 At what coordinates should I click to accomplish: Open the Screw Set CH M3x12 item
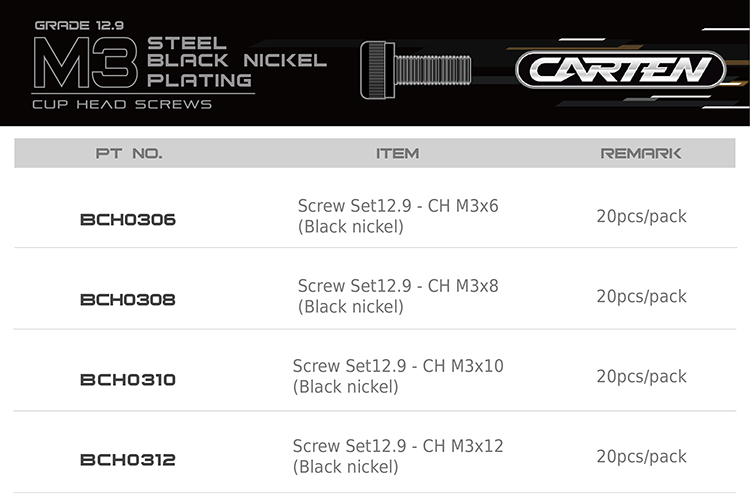coord(397,456)
